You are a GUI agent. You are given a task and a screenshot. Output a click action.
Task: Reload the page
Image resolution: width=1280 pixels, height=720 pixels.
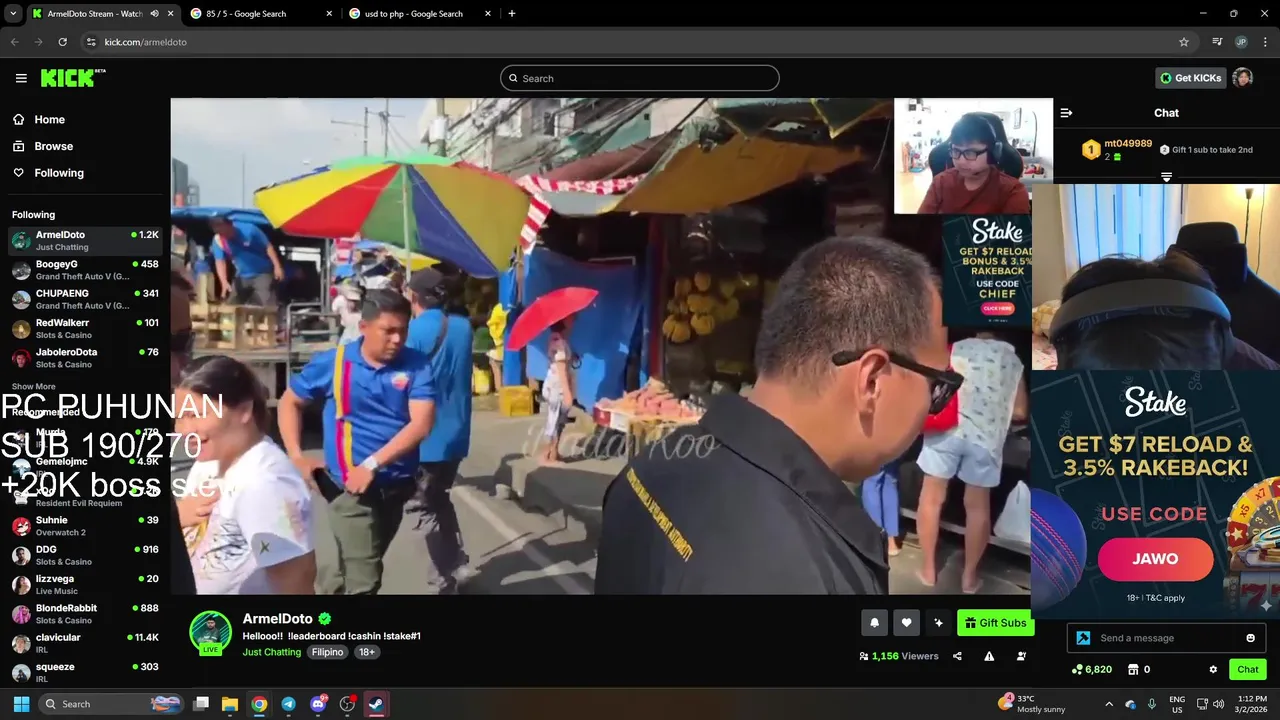(62, 42)
